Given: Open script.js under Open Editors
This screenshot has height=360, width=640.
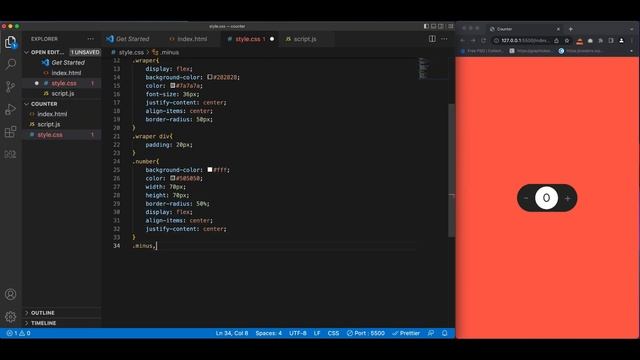Looking at the screenshot, I should pyautogui.click(x=62, y=93).
